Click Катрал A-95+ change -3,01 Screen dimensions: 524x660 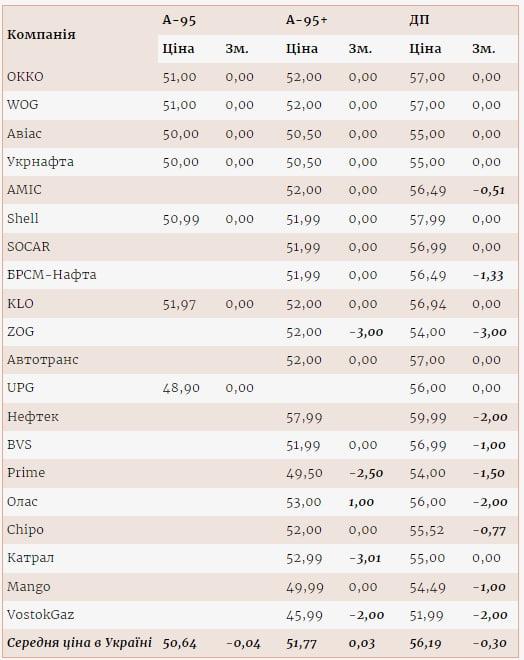pyautogui.click(x=365, y=559)
